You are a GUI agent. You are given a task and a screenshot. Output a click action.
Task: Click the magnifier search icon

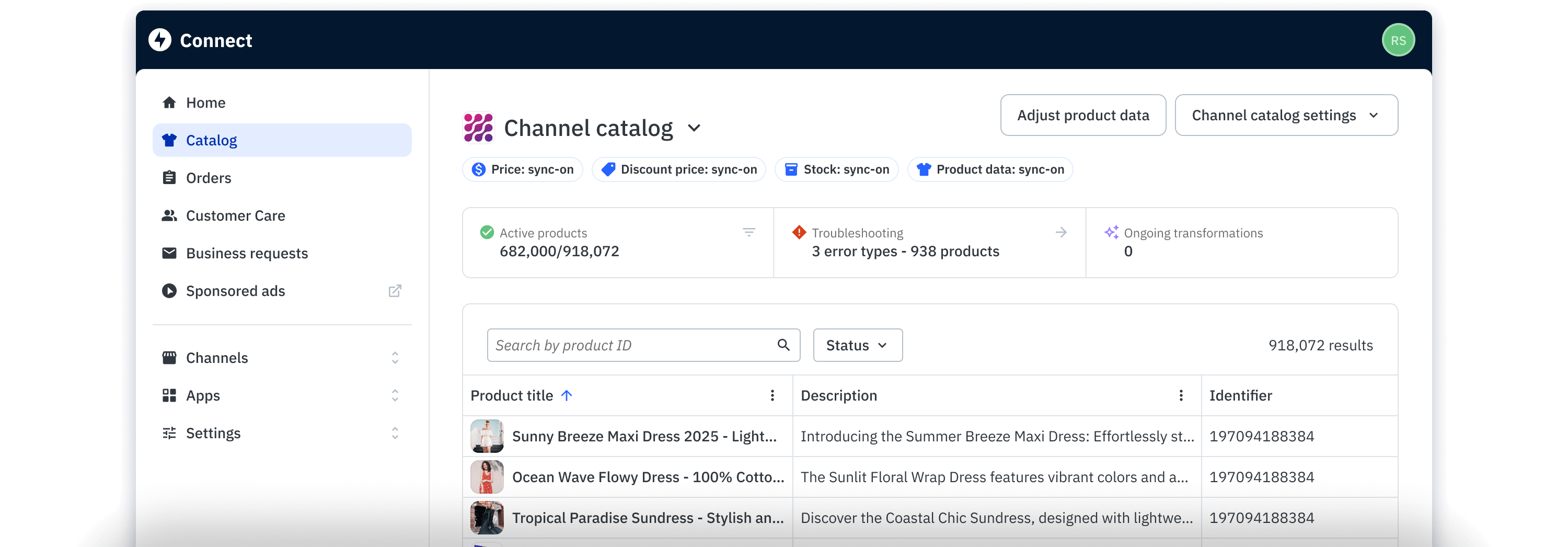coord(783,345)
